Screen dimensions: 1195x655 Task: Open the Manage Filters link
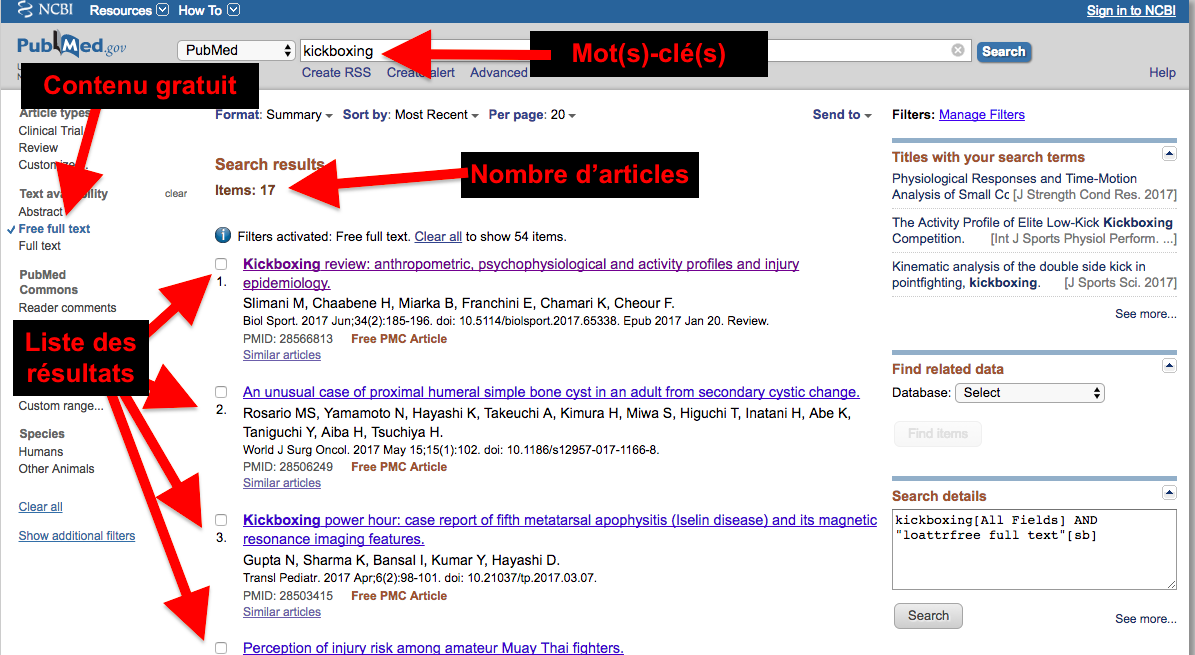[982, 114]
